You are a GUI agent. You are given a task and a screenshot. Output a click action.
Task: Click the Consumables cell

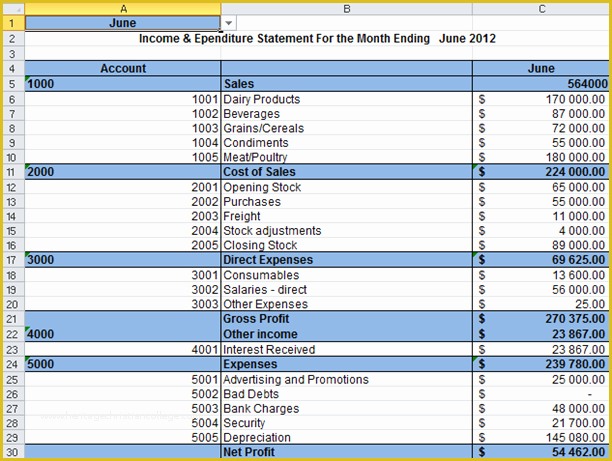tap(347, 275)
